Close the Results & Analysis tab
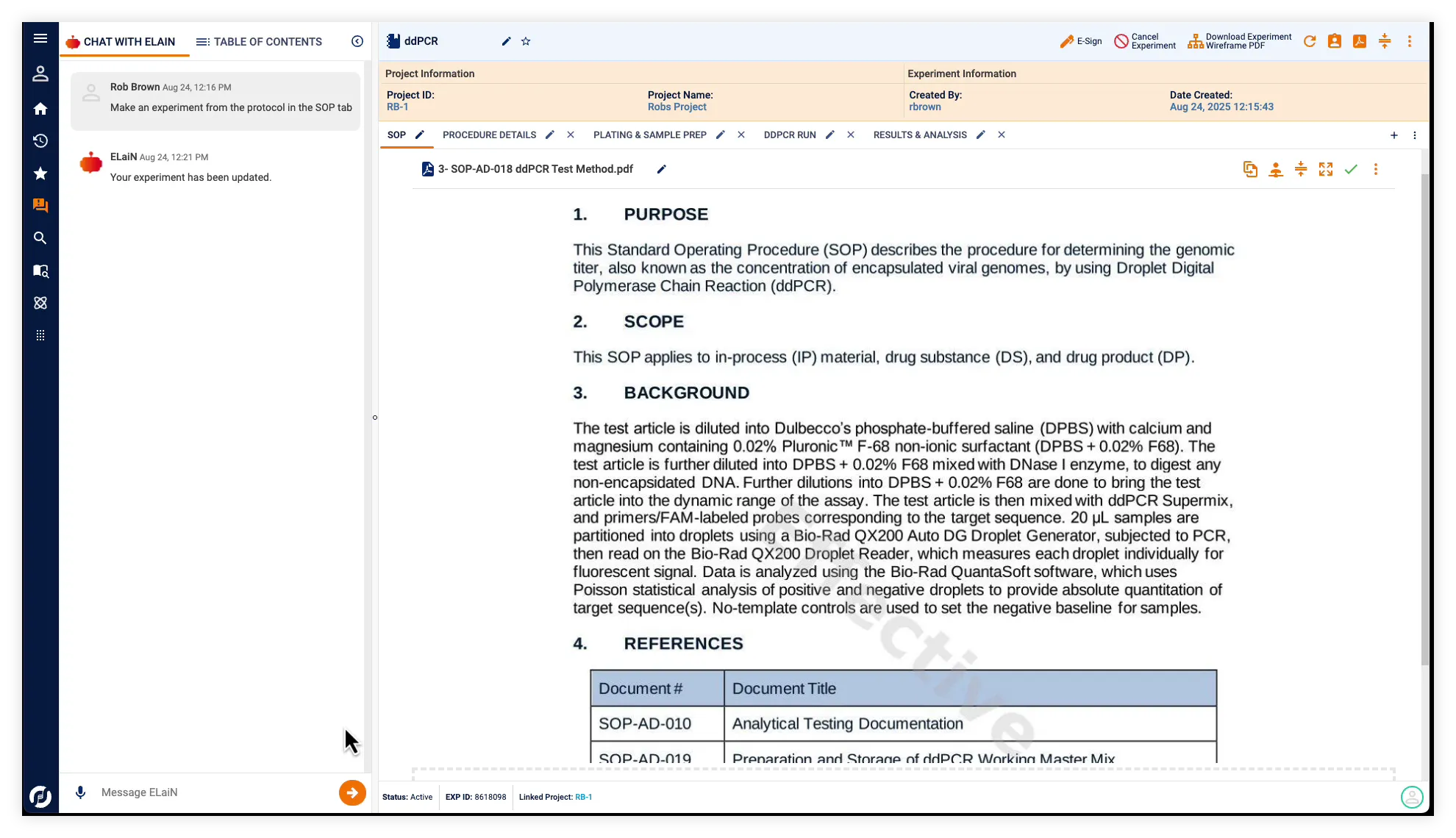This screenshot has height=838, width=1456. pos(1002,135)
